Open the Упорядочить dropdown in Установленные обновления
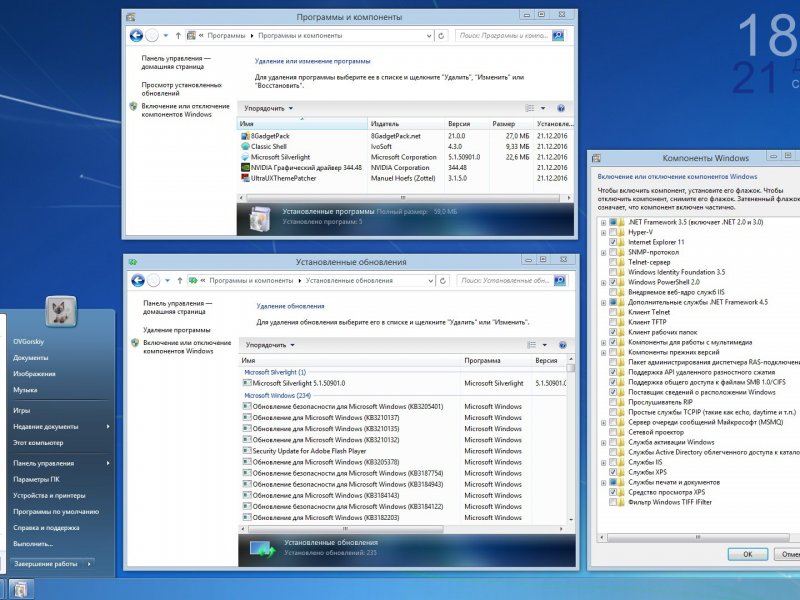The image size is (800, 600). click(x=270, y=345)
